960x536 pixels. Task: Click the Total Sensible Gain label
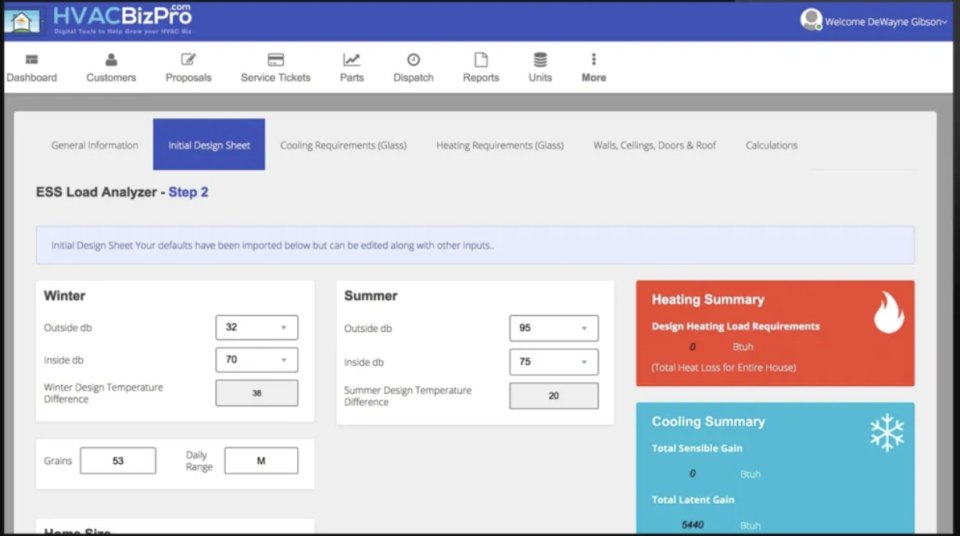(697, 448)
